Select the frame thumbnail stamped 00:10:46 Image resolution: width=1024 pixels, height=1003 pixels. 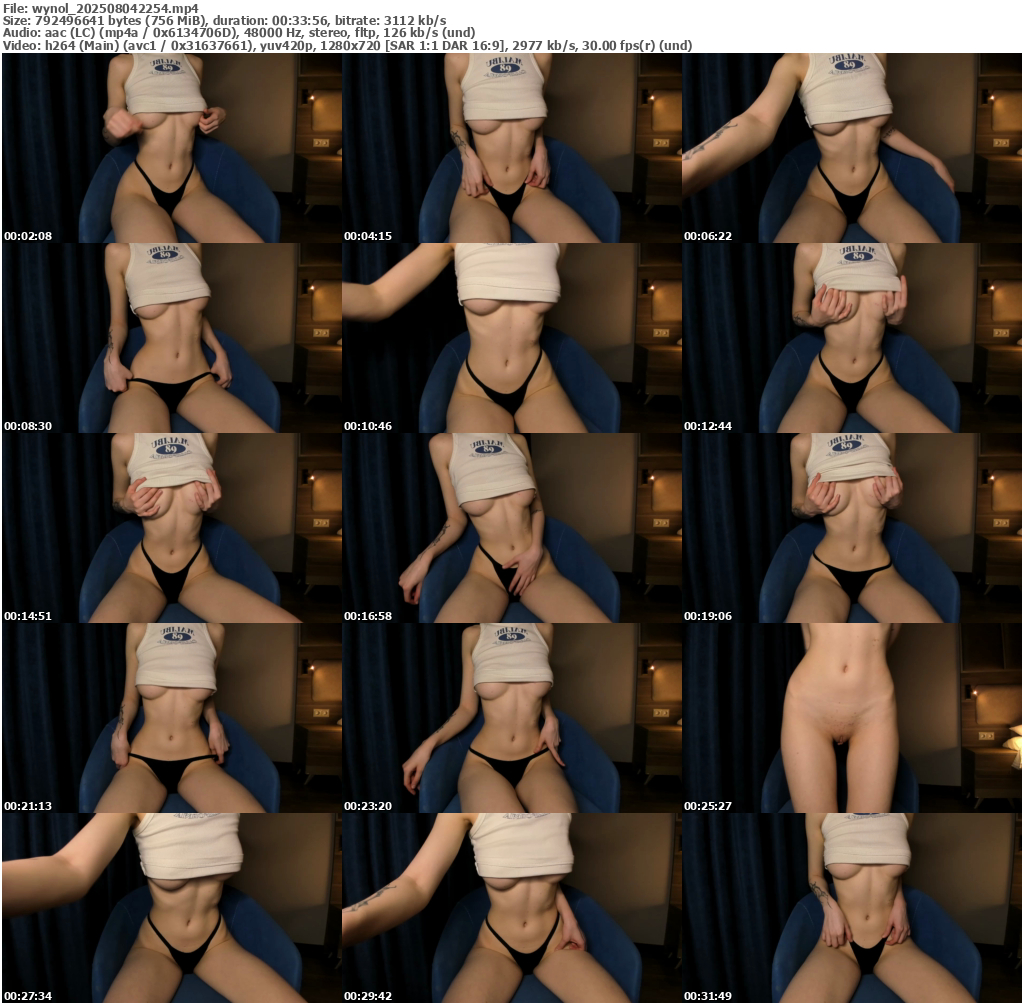(x=512, y=338)
